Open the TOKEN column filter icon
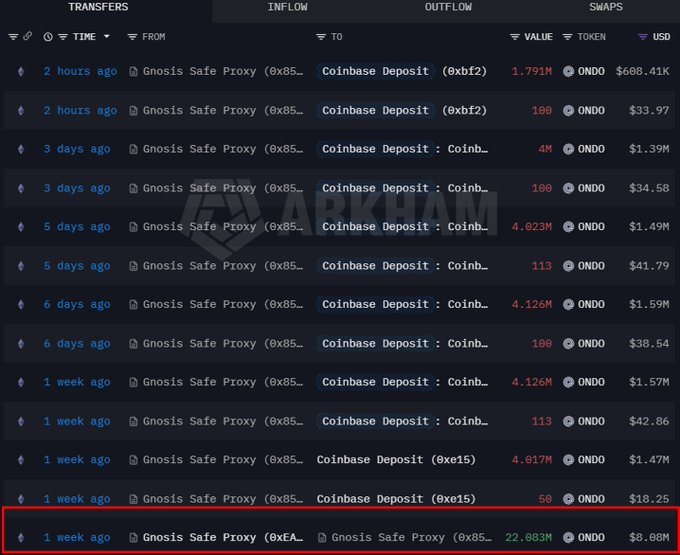 tap(567, 37)
